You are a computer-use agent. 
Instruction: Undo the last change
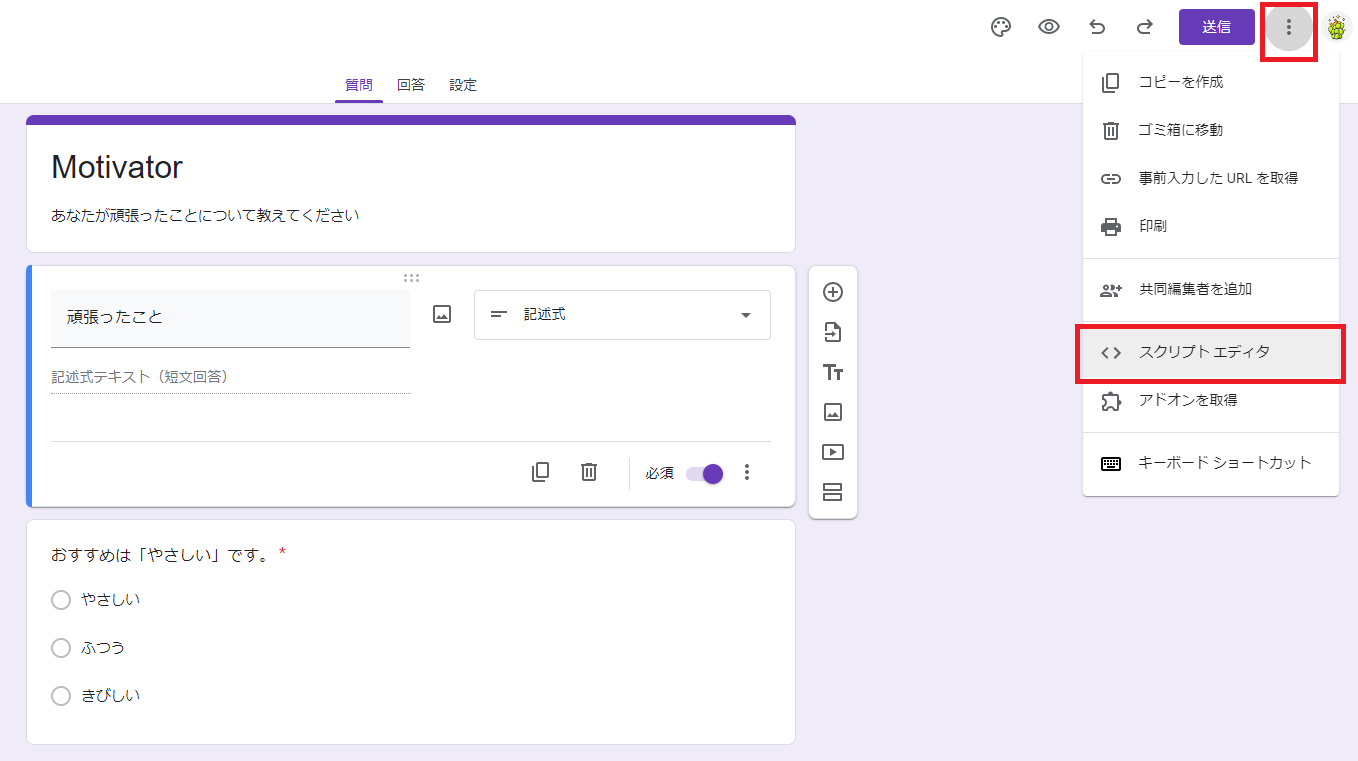coord(1097,27)
